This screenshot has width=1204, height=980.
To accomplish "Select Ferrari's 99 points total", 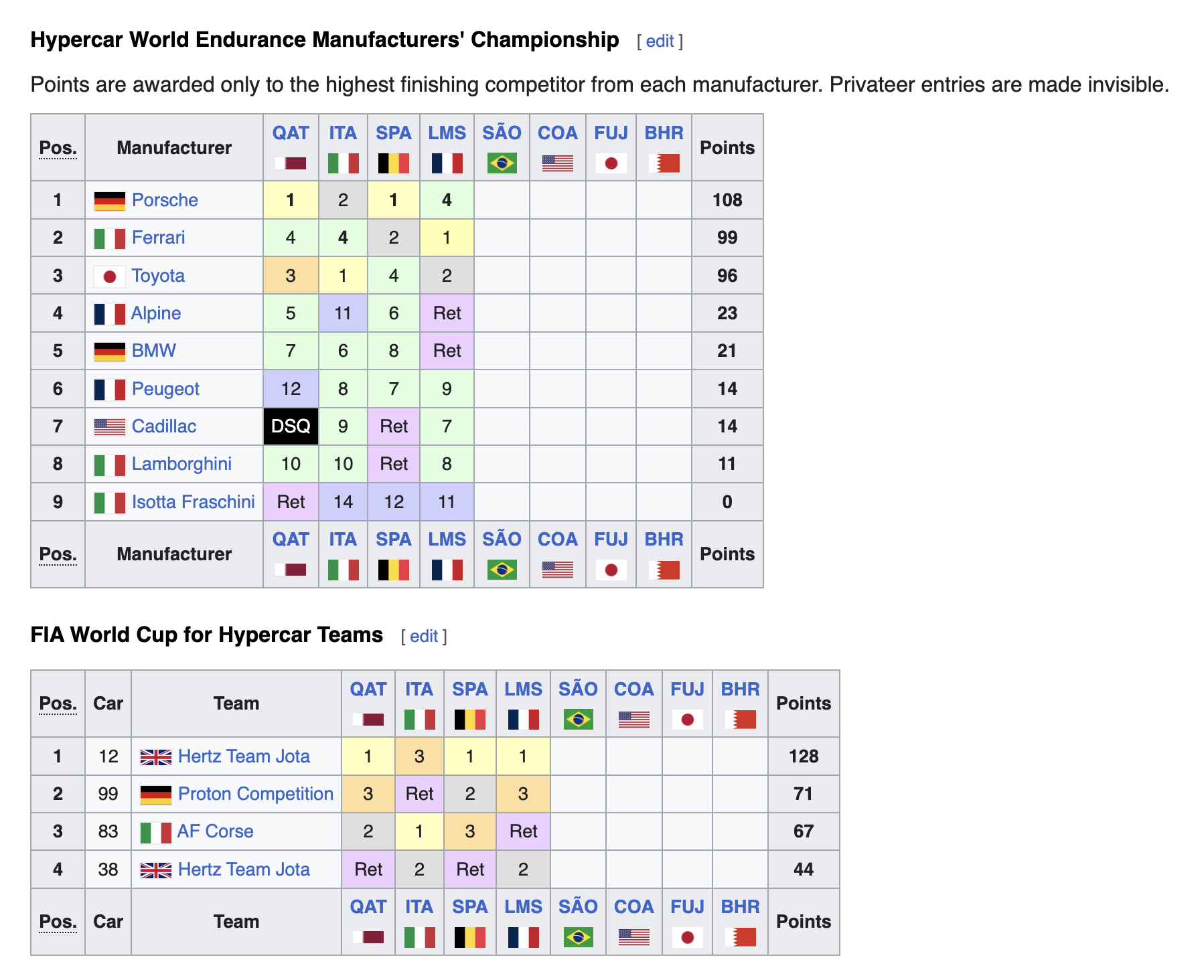I will [727, 238].
